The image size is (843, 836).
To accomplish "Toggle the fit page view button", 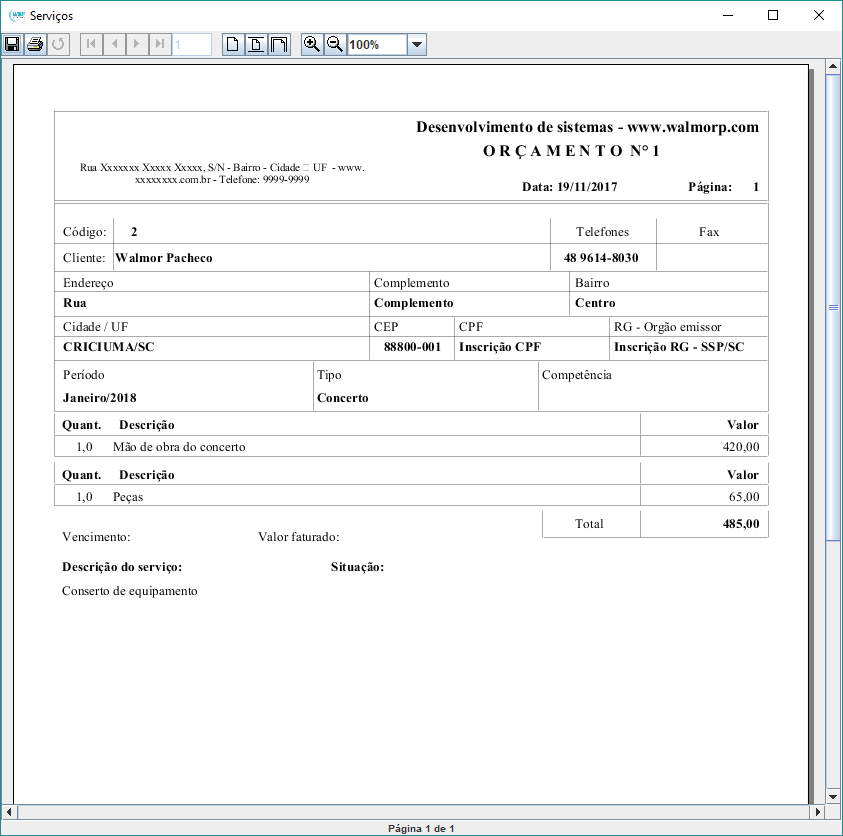I will pyautogui.click(x=256, y=44).
